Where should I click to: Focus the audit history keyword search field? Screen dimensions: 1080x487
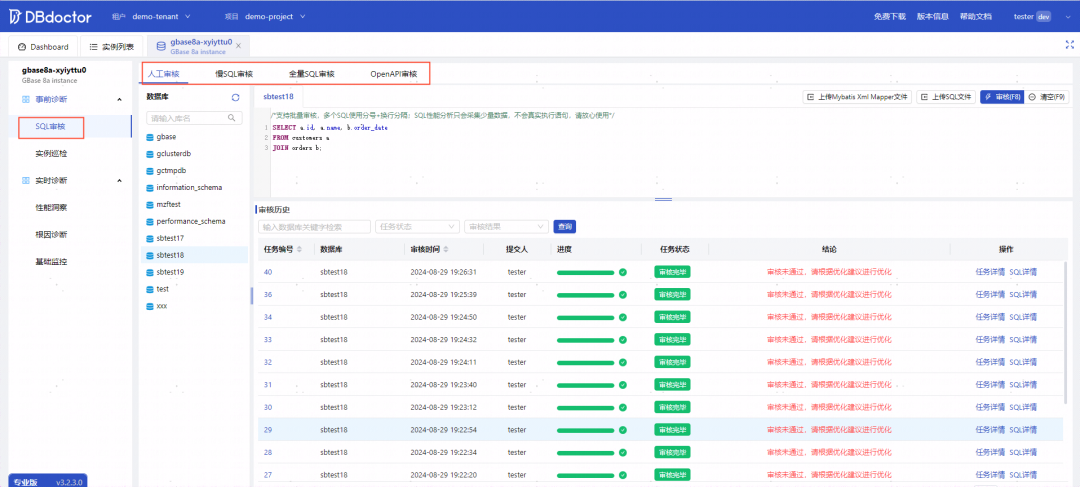coord(314,226)
